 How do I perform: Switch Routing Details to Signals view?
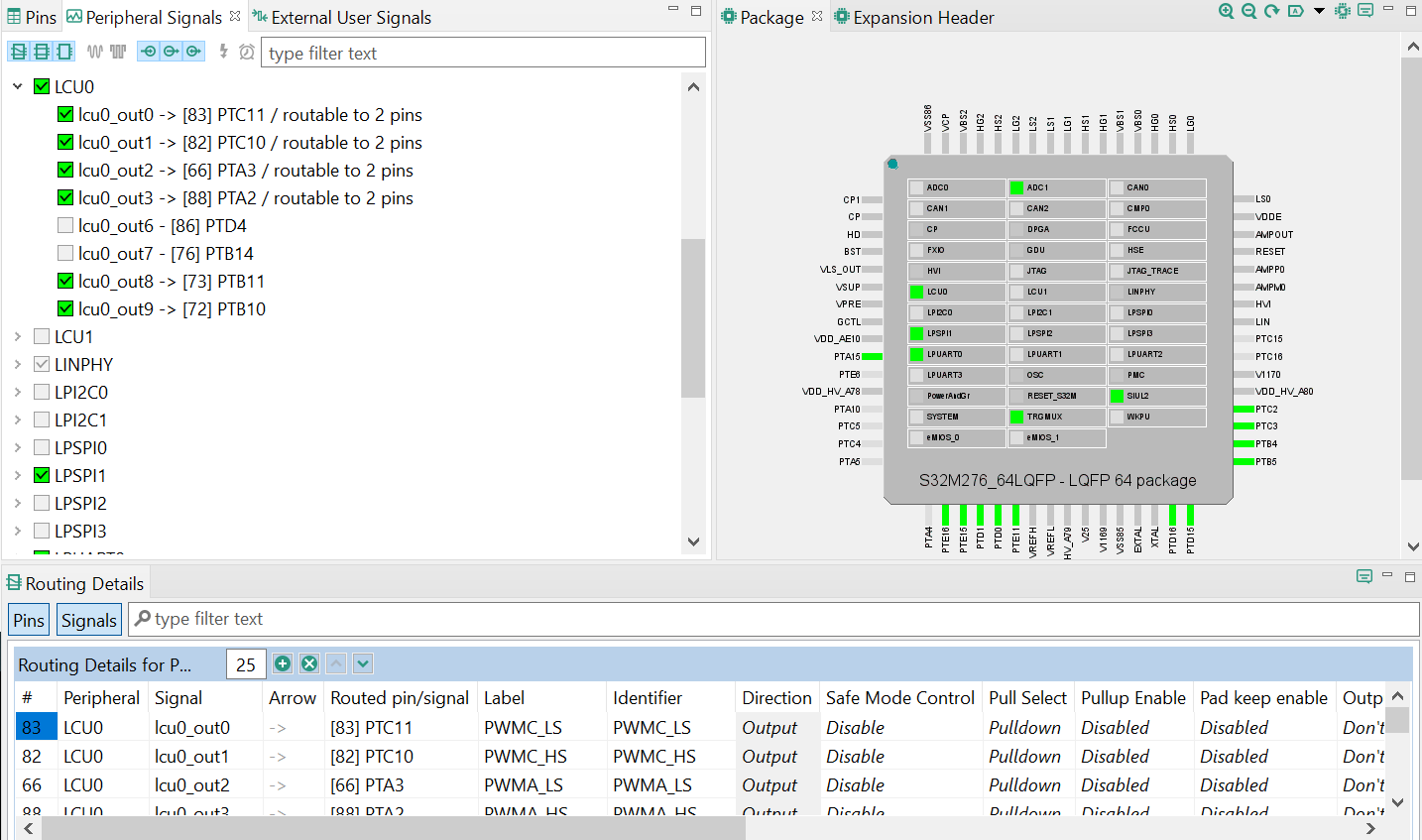[x=88, y=619]
